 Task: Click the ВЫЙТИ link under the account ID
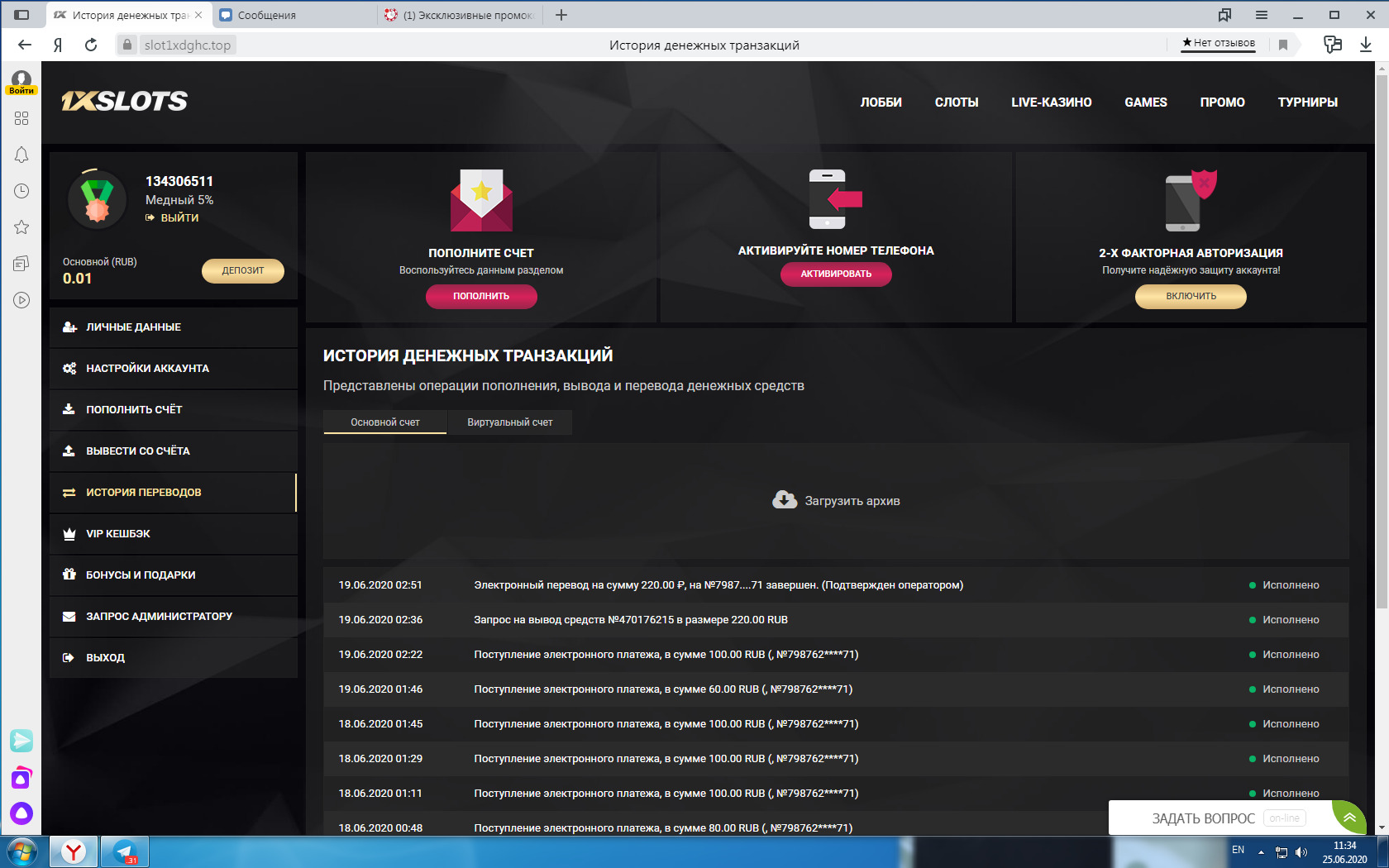pyautogui.click(x=173, y=217)
